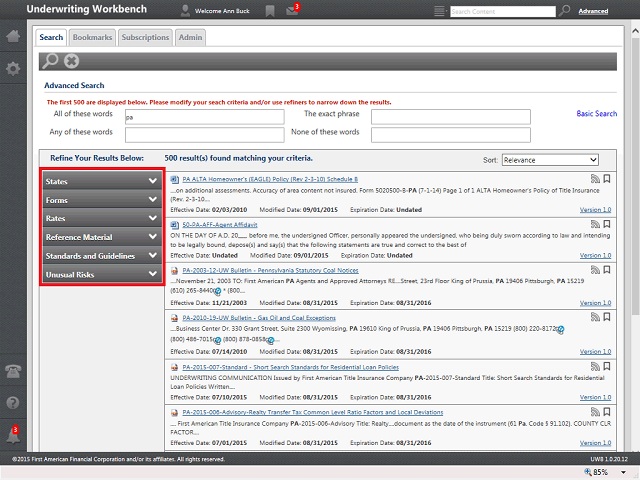
Task: Open Version 1.0 of PA ALTA Homeowner's result
Action: tap(595, 210)
